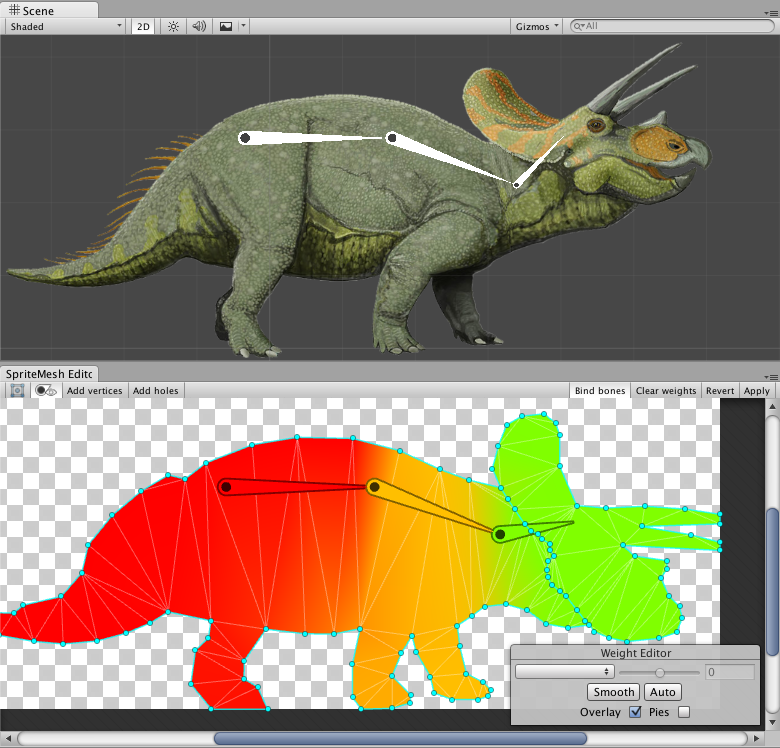Disable the Overlay checkbox
Viewport: 780px width, 748px height.
pos(634,712)
